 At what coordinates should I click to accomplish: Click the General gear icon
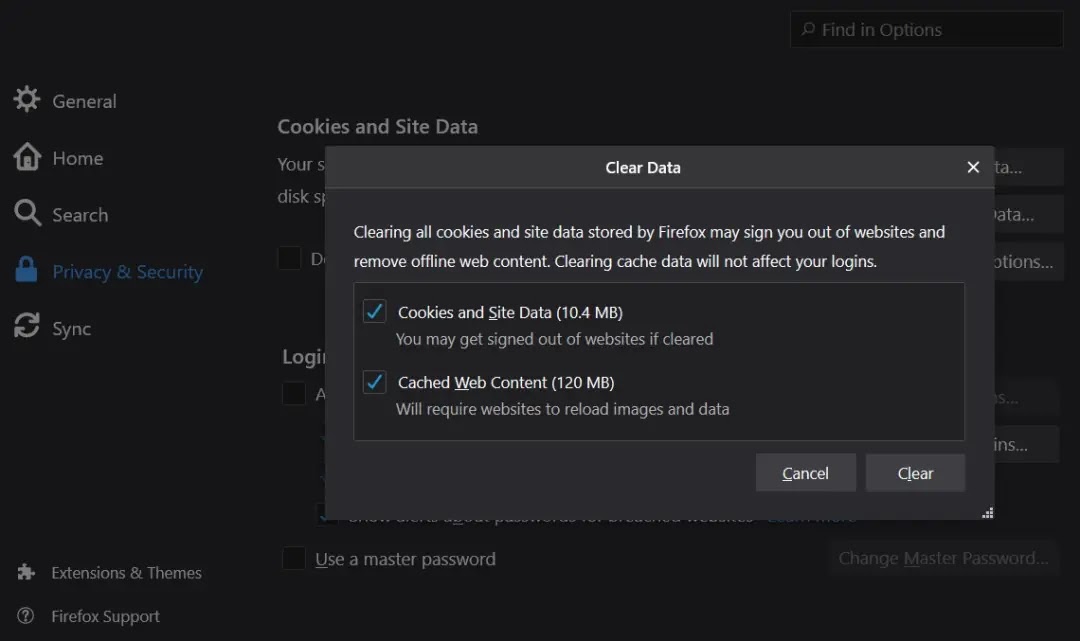pos(27,100)
